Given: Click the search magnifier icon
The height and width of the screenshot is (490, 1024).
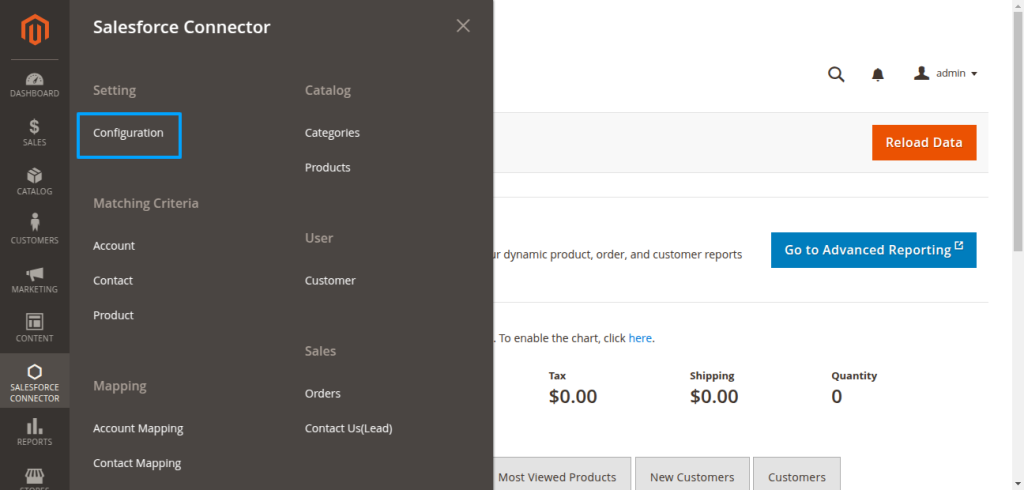Looking at the screenshot, I should pos(836,74).
